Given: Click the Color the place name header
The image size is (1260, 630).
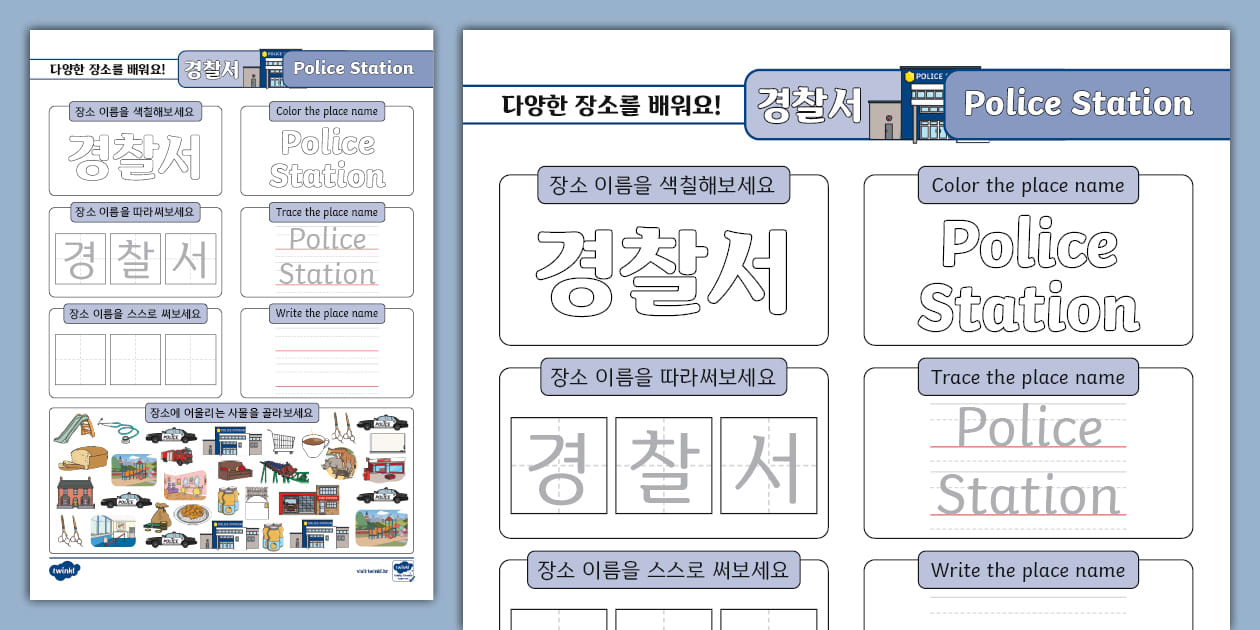Looking at the screenshot, I should 1028,184.
